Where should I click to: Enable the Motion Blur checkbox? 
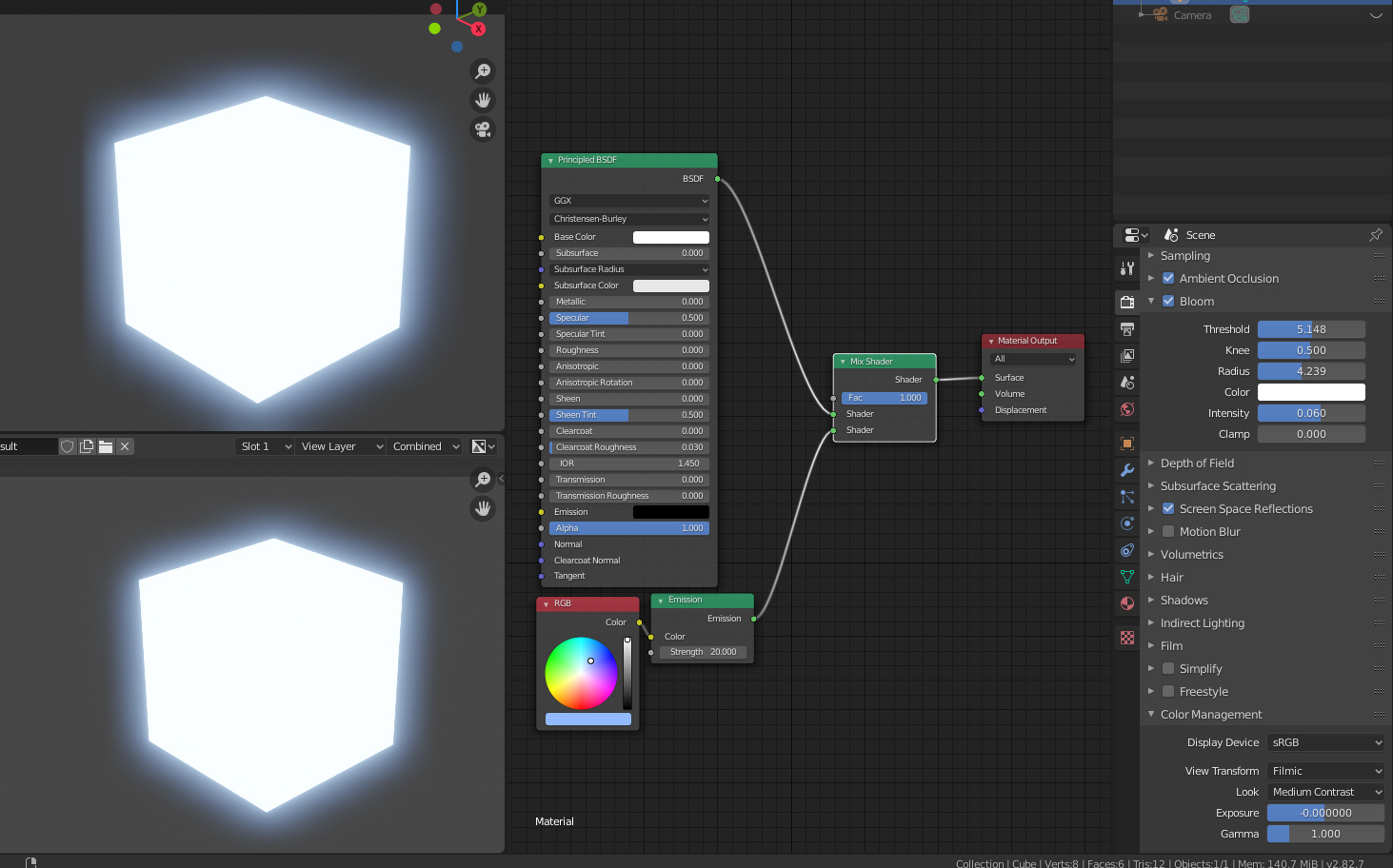pyautogui.click(x=1168, y=531)
